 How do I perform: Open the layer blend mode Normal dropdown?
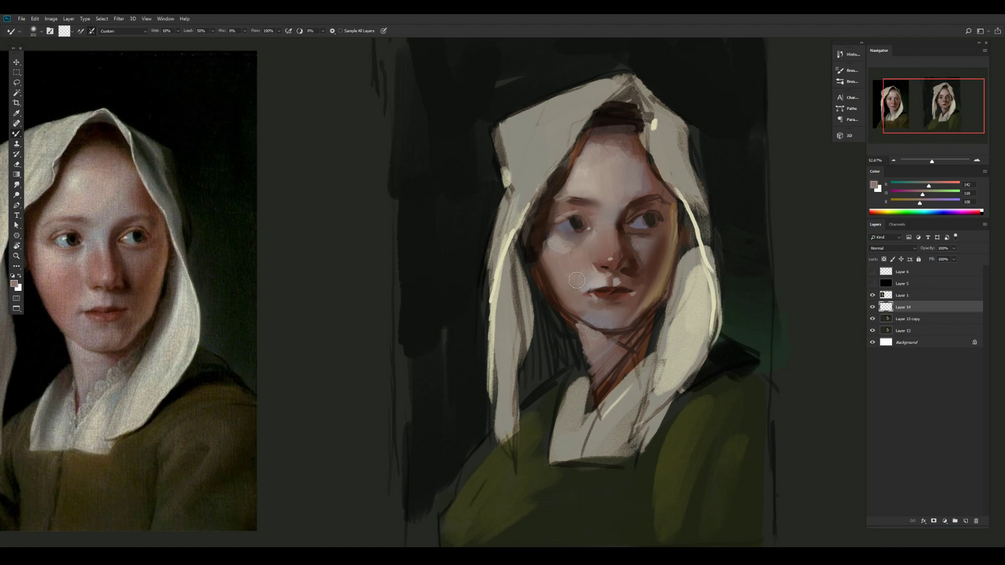893,248
